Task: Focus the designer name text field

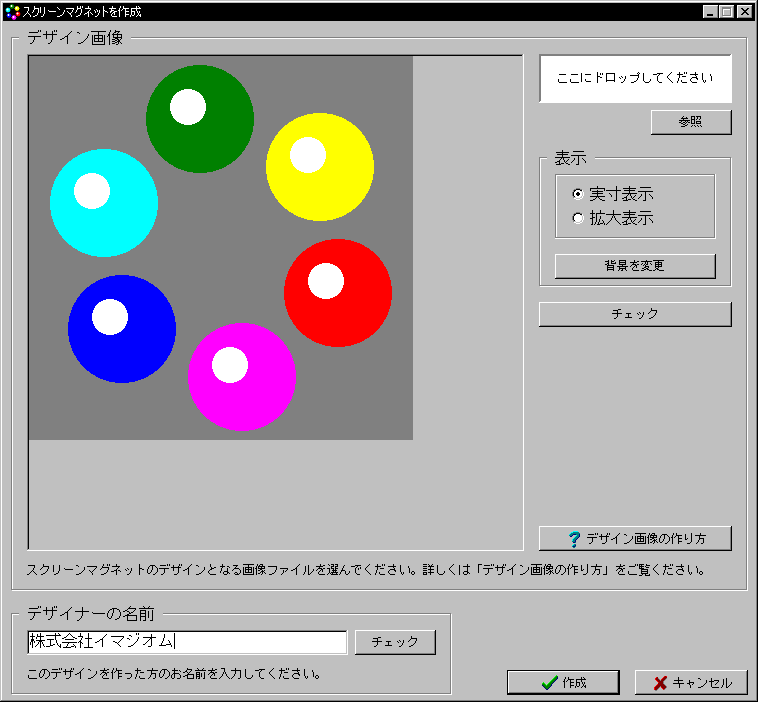Action: pos(187,642)
